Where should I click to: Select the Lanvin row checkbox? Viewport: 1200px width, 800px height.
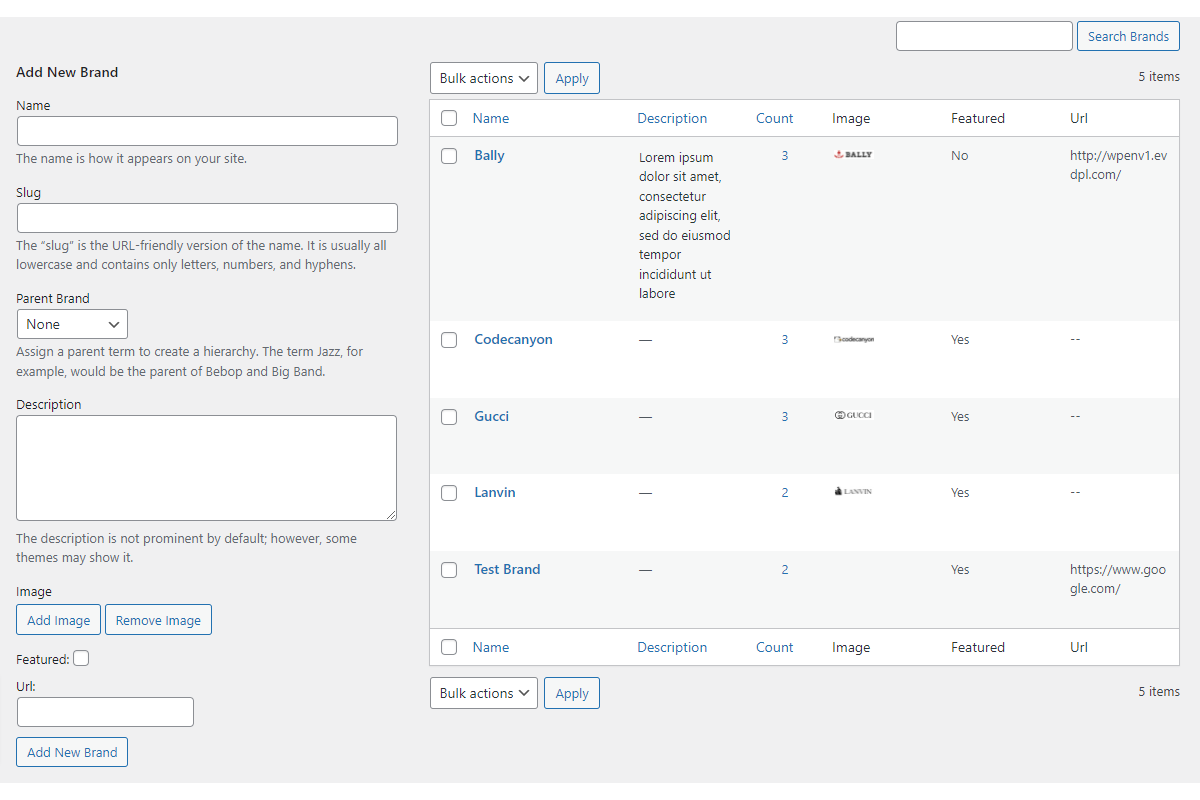point(449,493)
